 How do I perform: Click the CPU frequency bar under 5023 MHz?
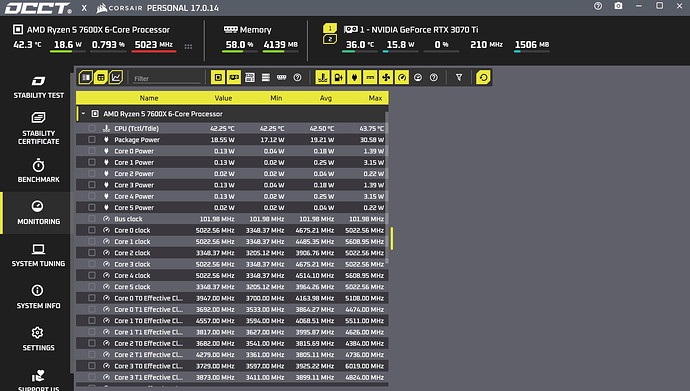pos(154,51)
